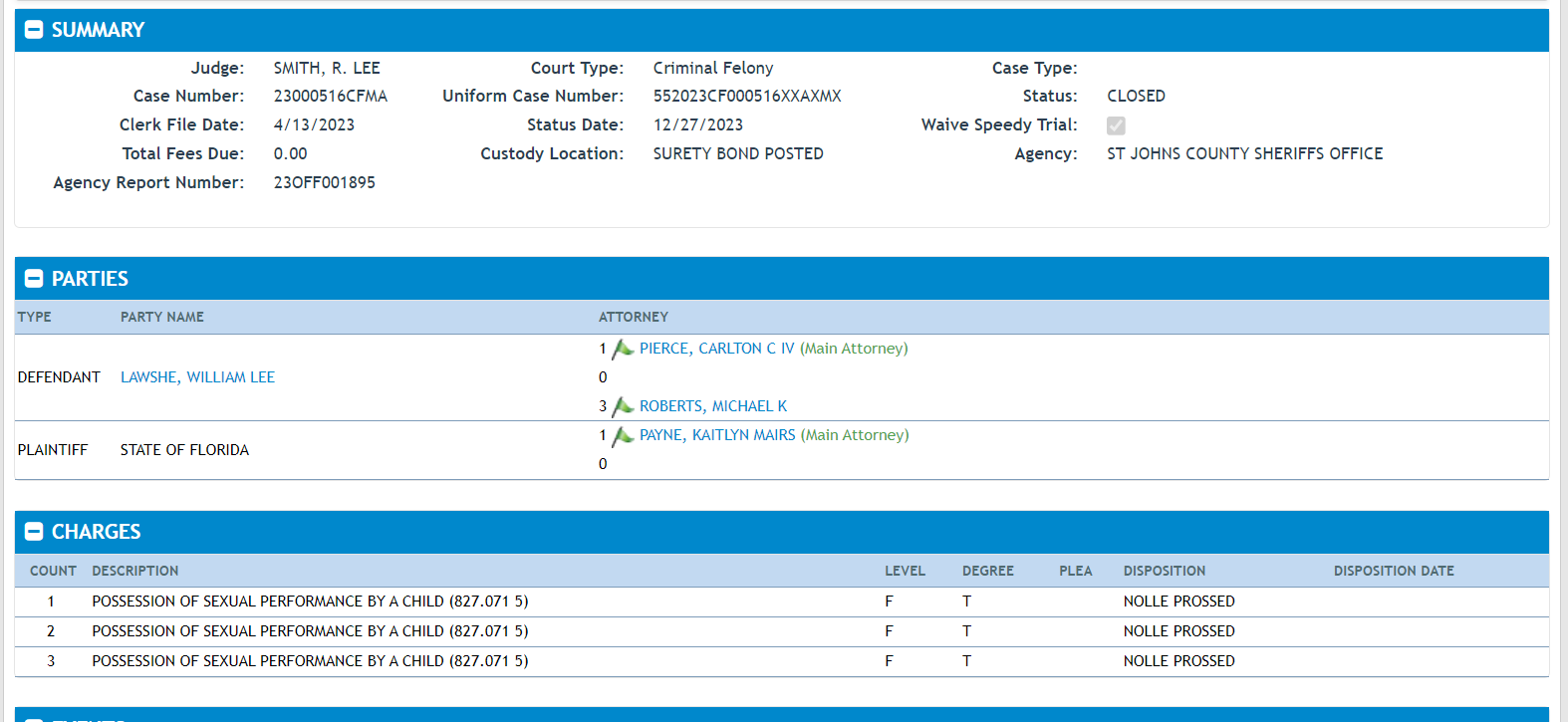Click the CLOSED status value
Screen dimensions: 1568x722
(x=1136, y=97)
